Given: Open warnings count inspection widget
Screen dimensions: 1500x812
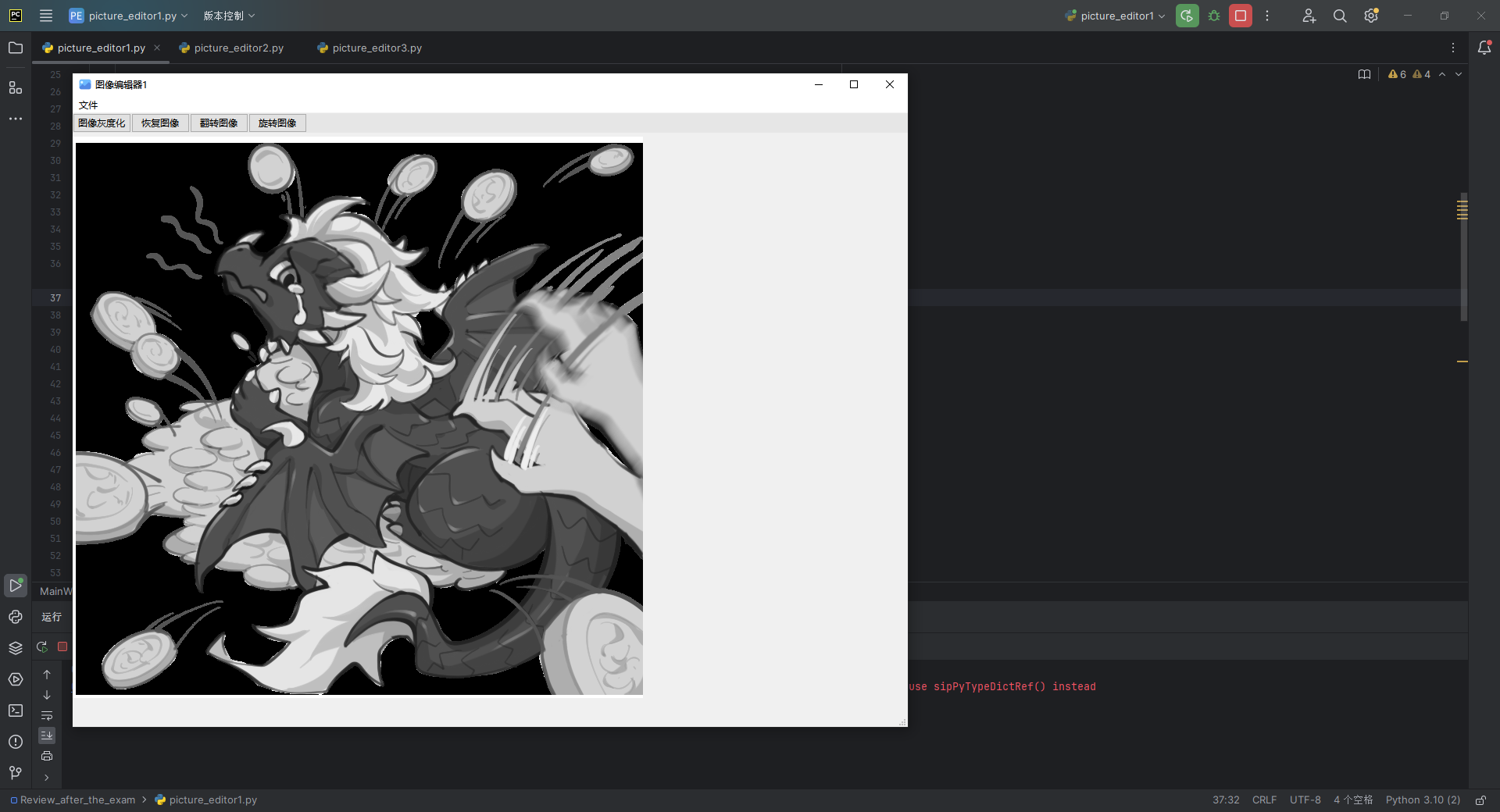Looking at the screenshot, I should (x=1409, y=74).
